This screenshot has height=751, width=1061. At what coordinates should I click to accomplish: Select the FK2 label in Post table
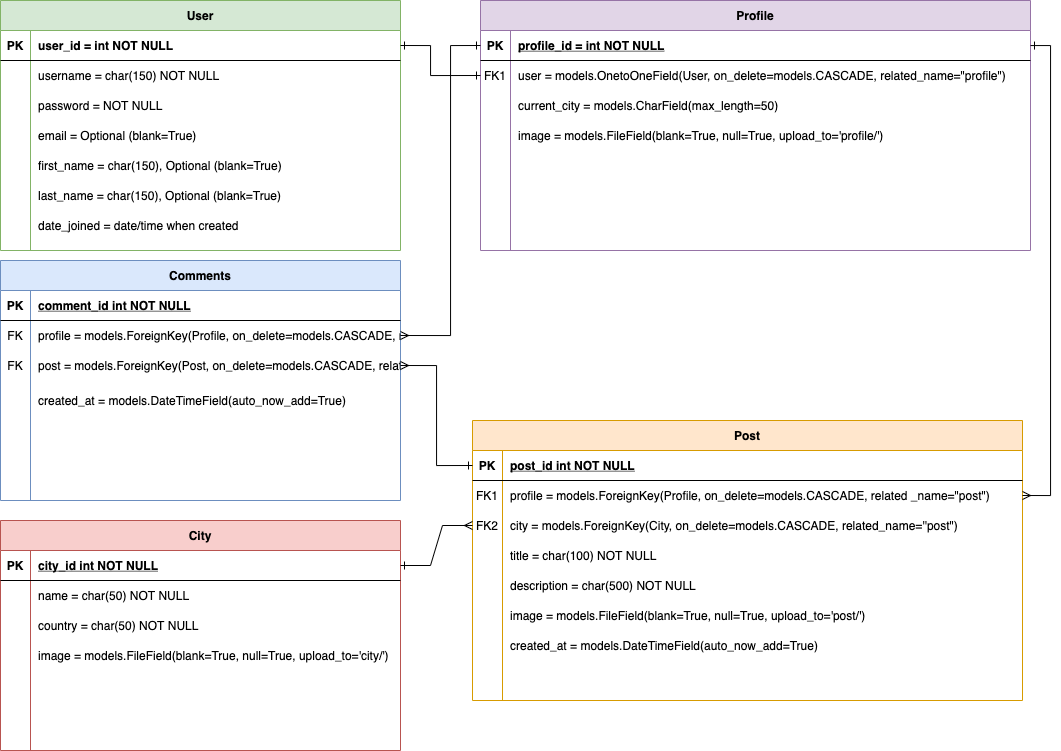click(487, 526)
